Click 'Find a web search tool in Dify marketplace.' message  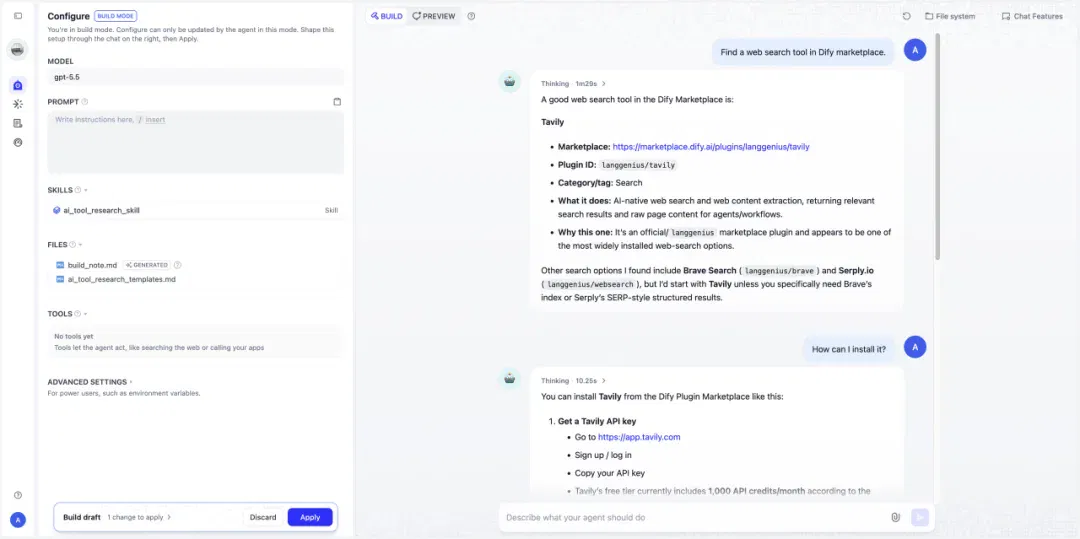tap(802, 52)
